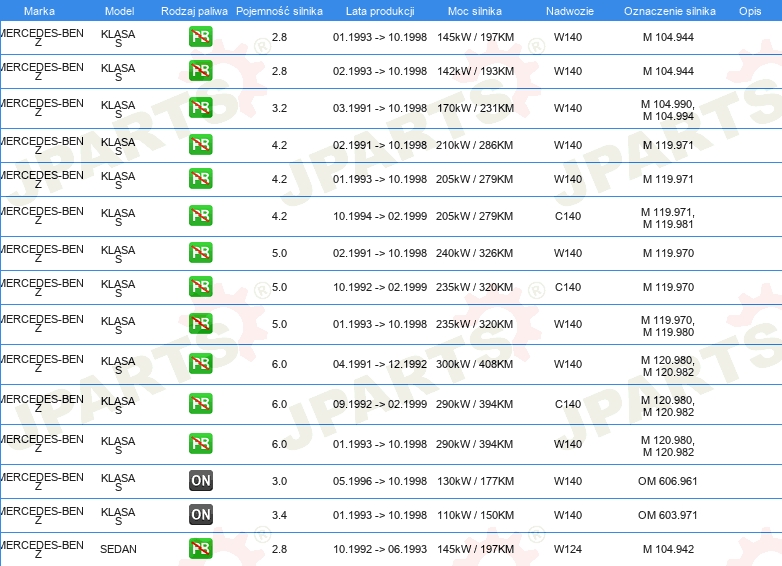Click MERCEDES-BENZ cell in the SEDAN row
This screenshot has width=782, height=566.
click(x=42, y=550)
